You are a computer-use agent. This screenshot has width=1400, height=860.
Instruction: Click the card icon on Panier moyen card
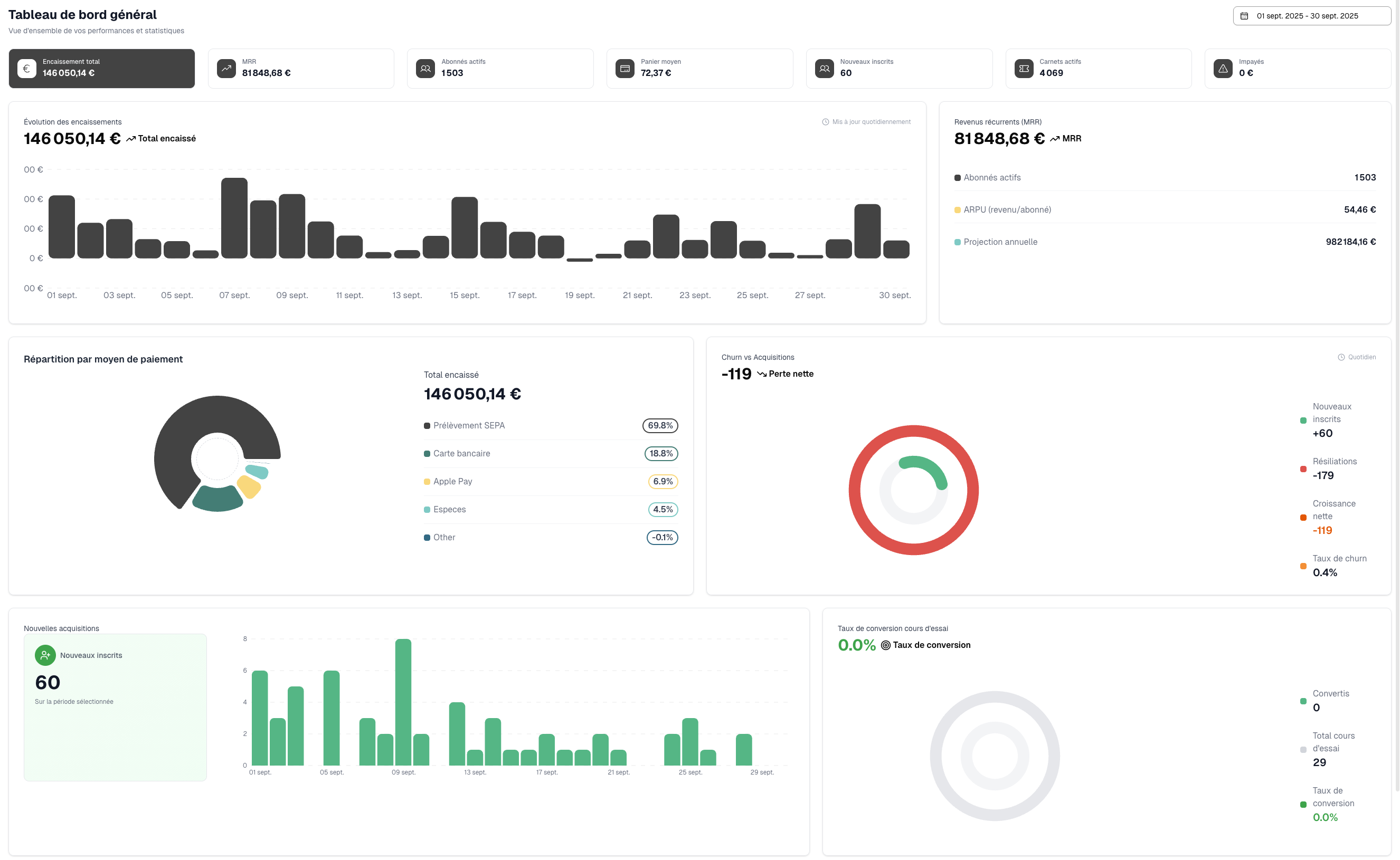click(625, 68)
